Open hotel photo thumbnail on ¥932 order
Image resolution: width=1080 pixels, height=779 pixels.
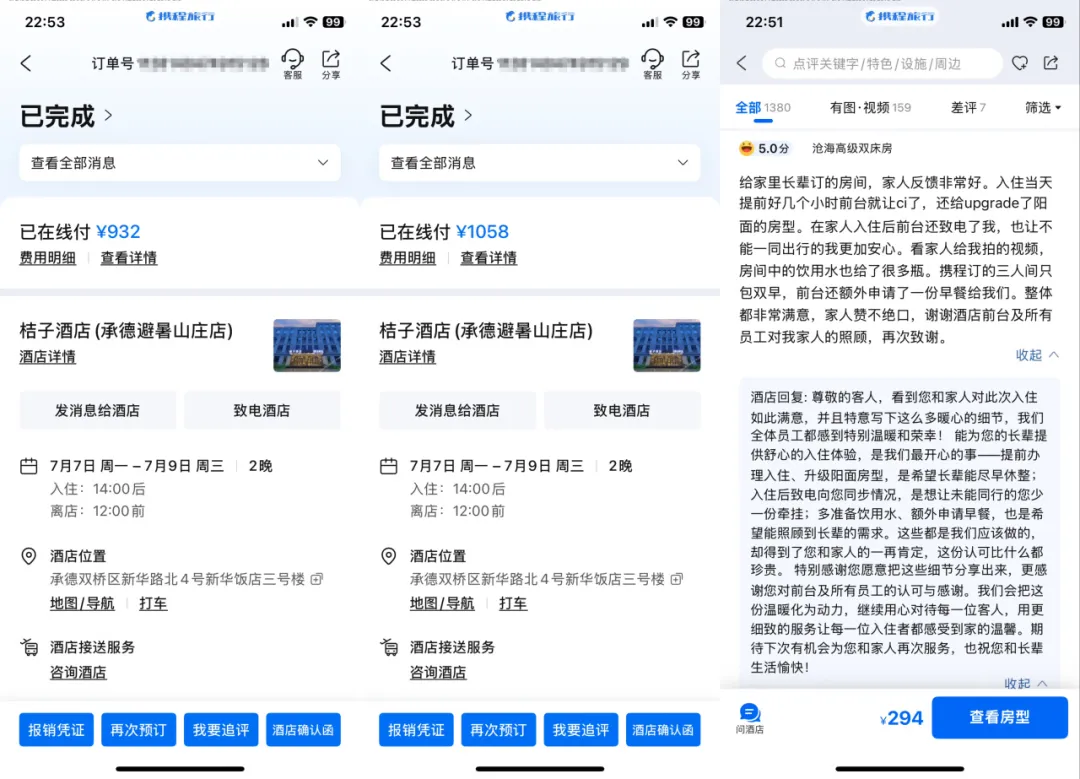pos(307,345)
